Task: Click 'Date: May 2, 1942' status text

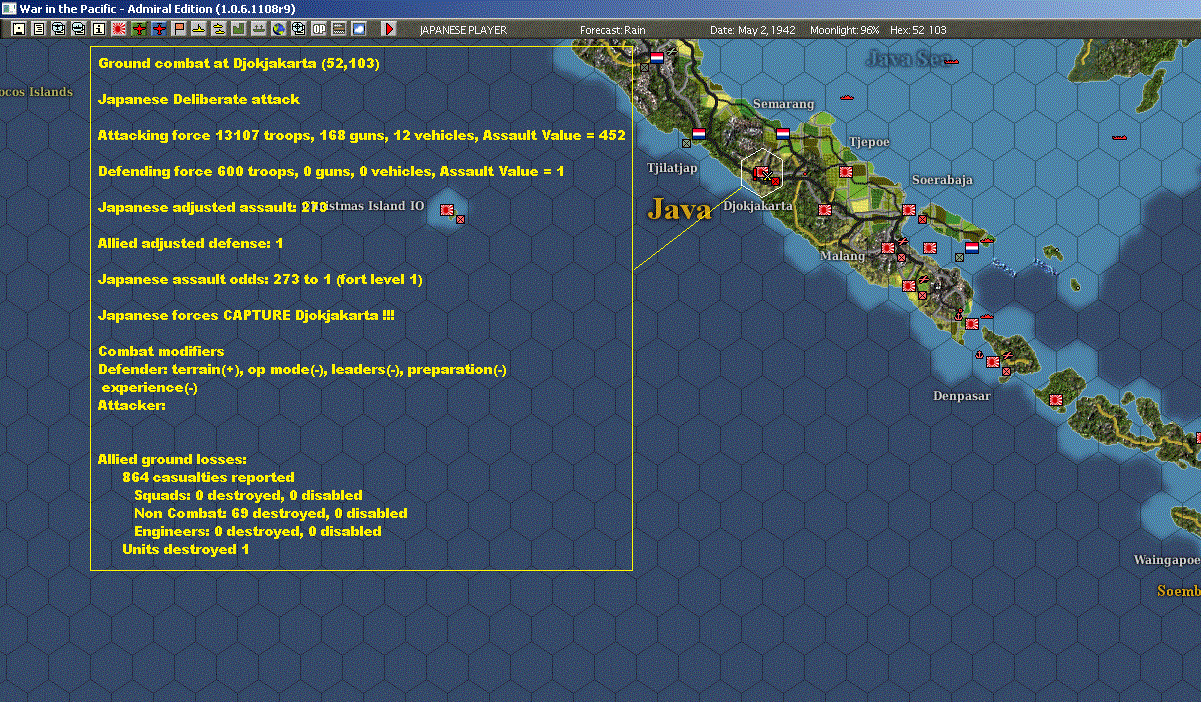Action: (x=753, y=30)
